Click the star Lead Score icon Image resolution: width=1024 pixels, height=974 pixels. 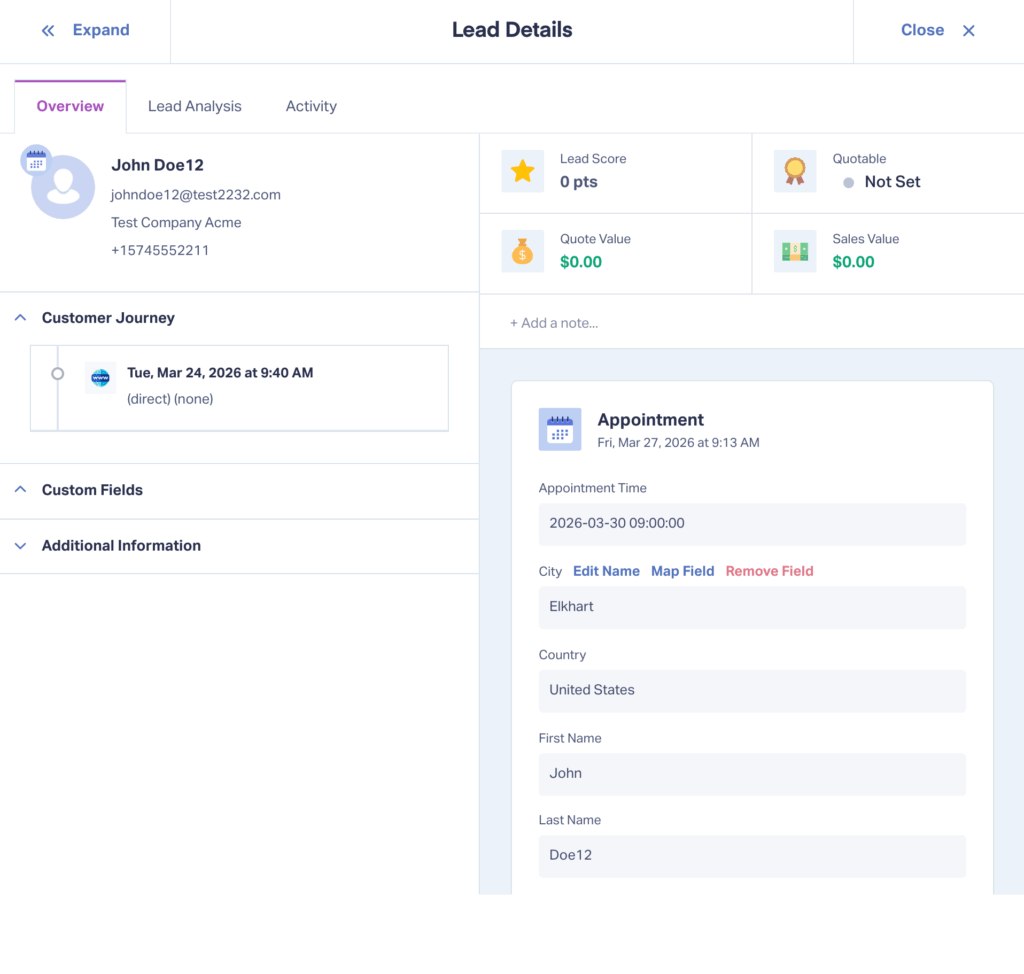click(x=521, y=171)
